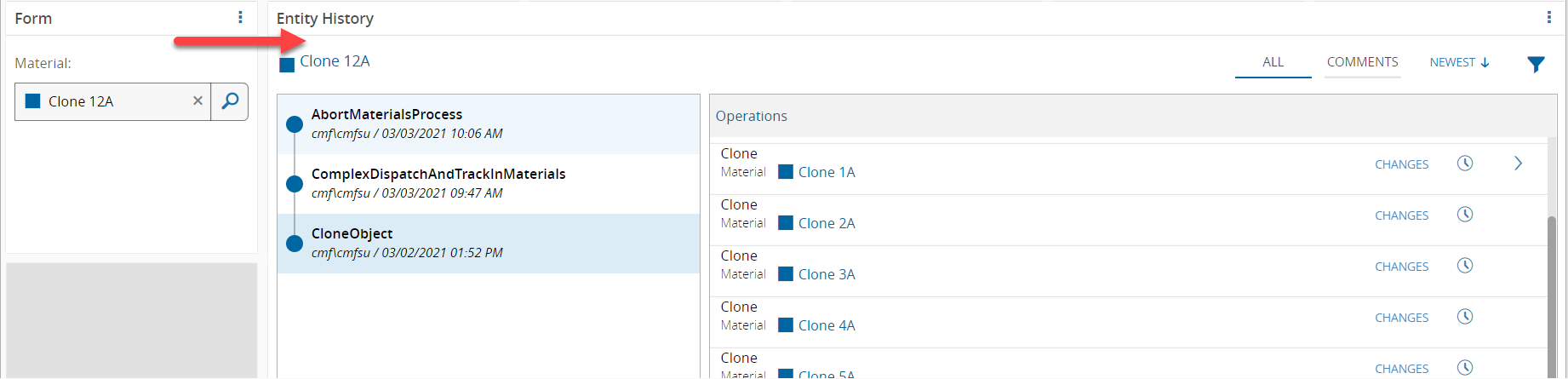Viewport: 1568px width, 379px height.
Task: View CHANGES for Clone 1A
Action: [1401, 164]
